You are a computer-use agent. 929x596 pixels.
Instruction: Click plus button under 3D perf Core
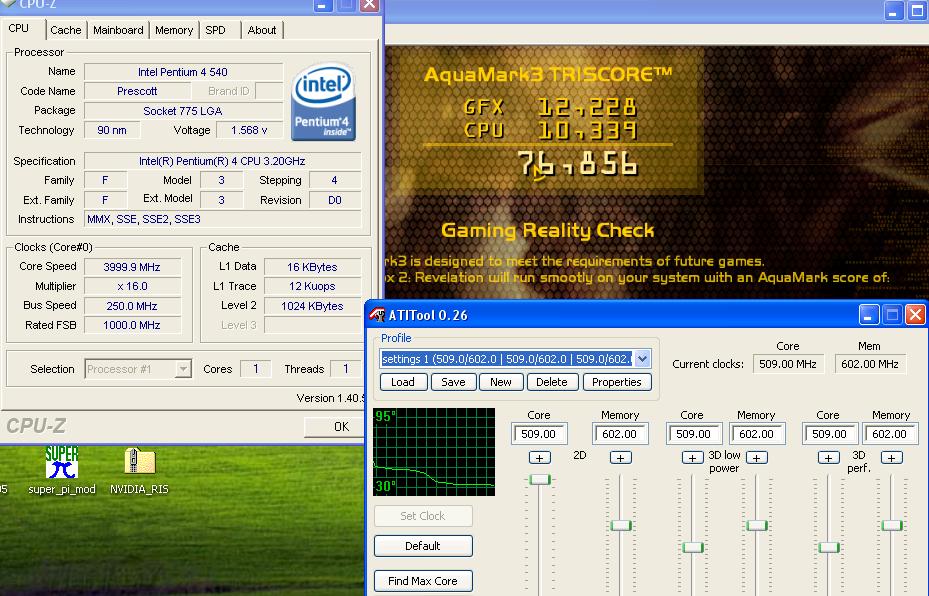(x=828, y=457)
